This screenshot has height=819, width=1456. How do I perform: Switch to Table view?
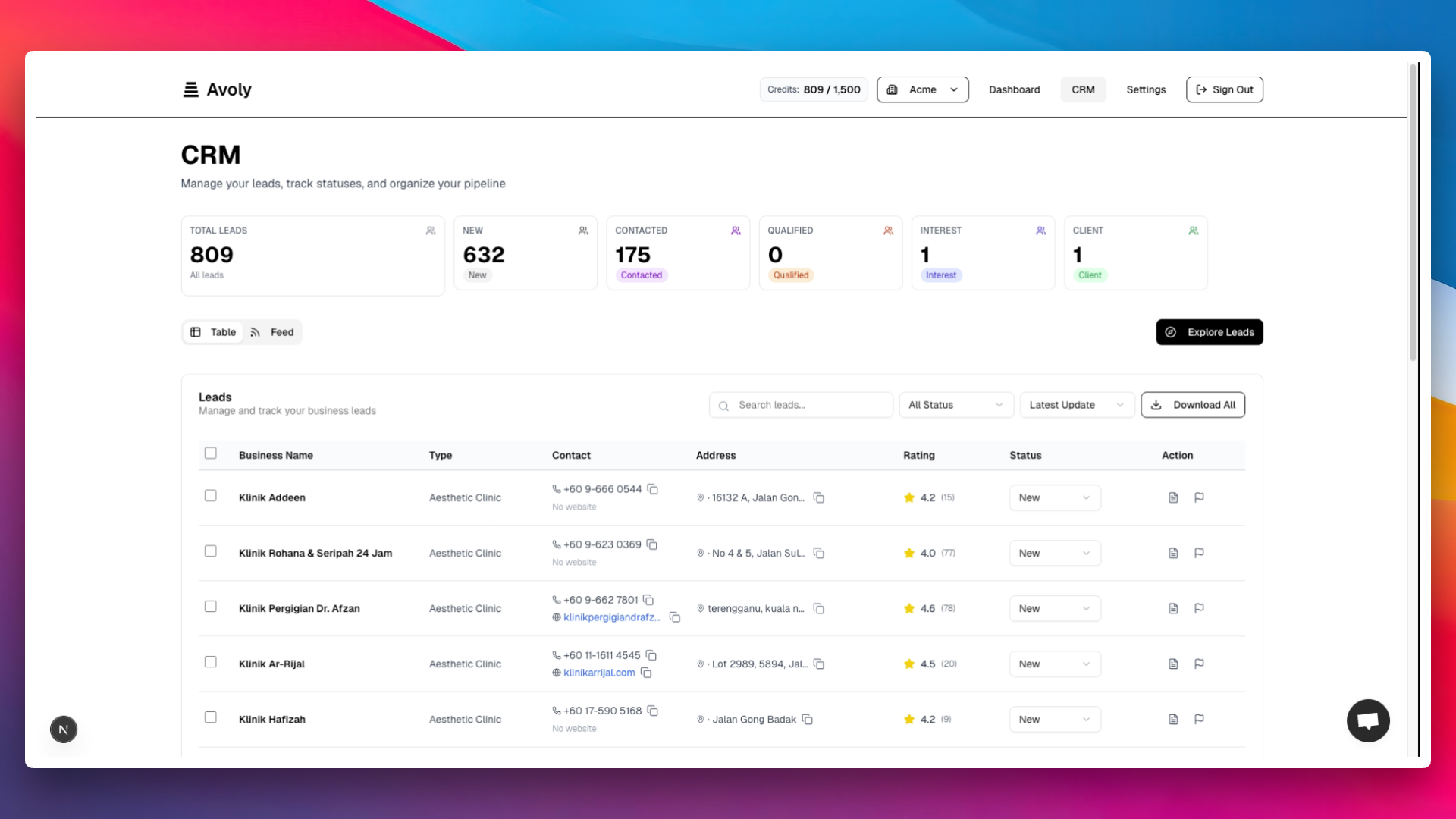pos(212,332)
